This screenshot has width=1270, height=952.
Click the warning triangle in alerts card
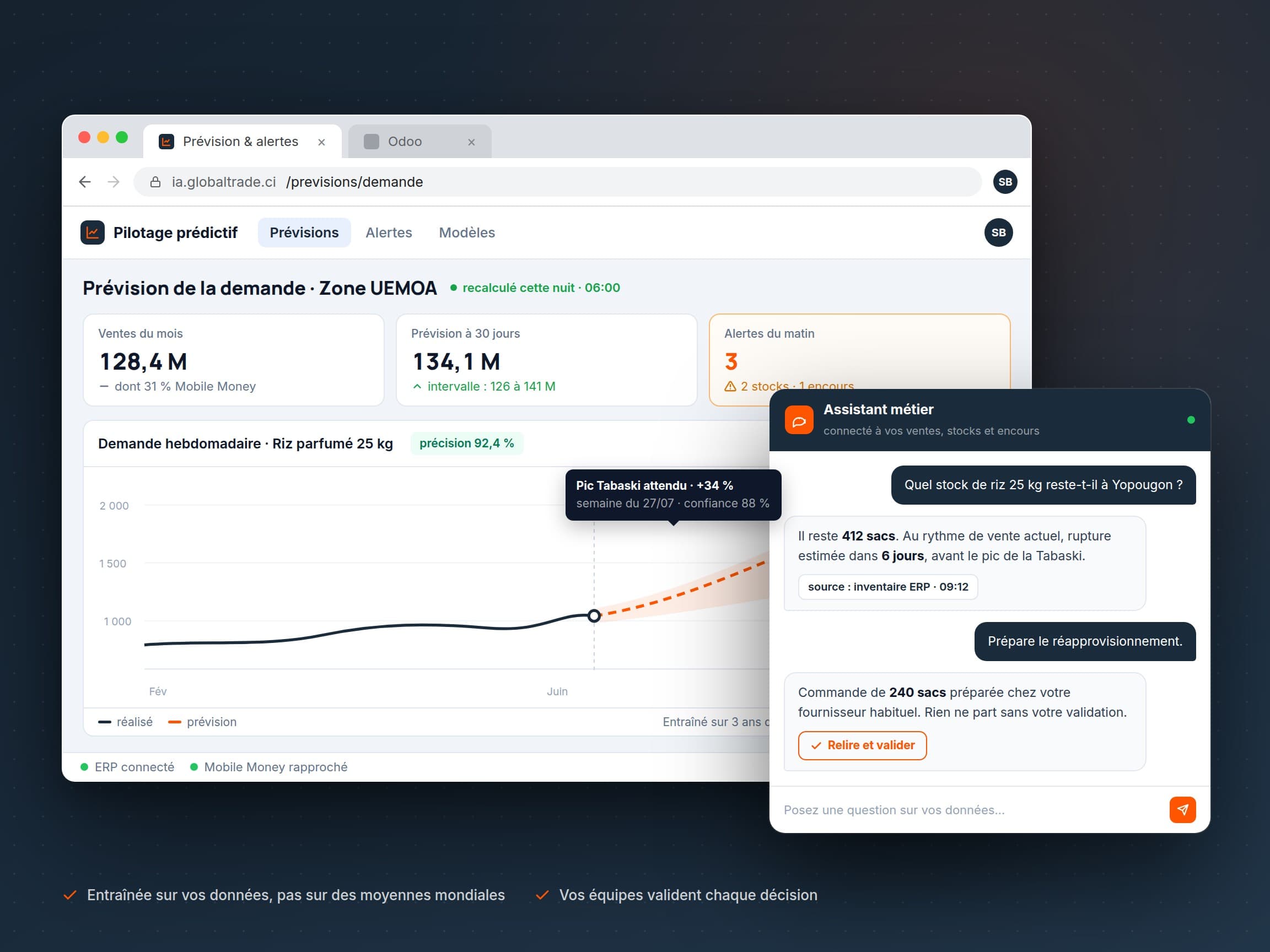730,386
